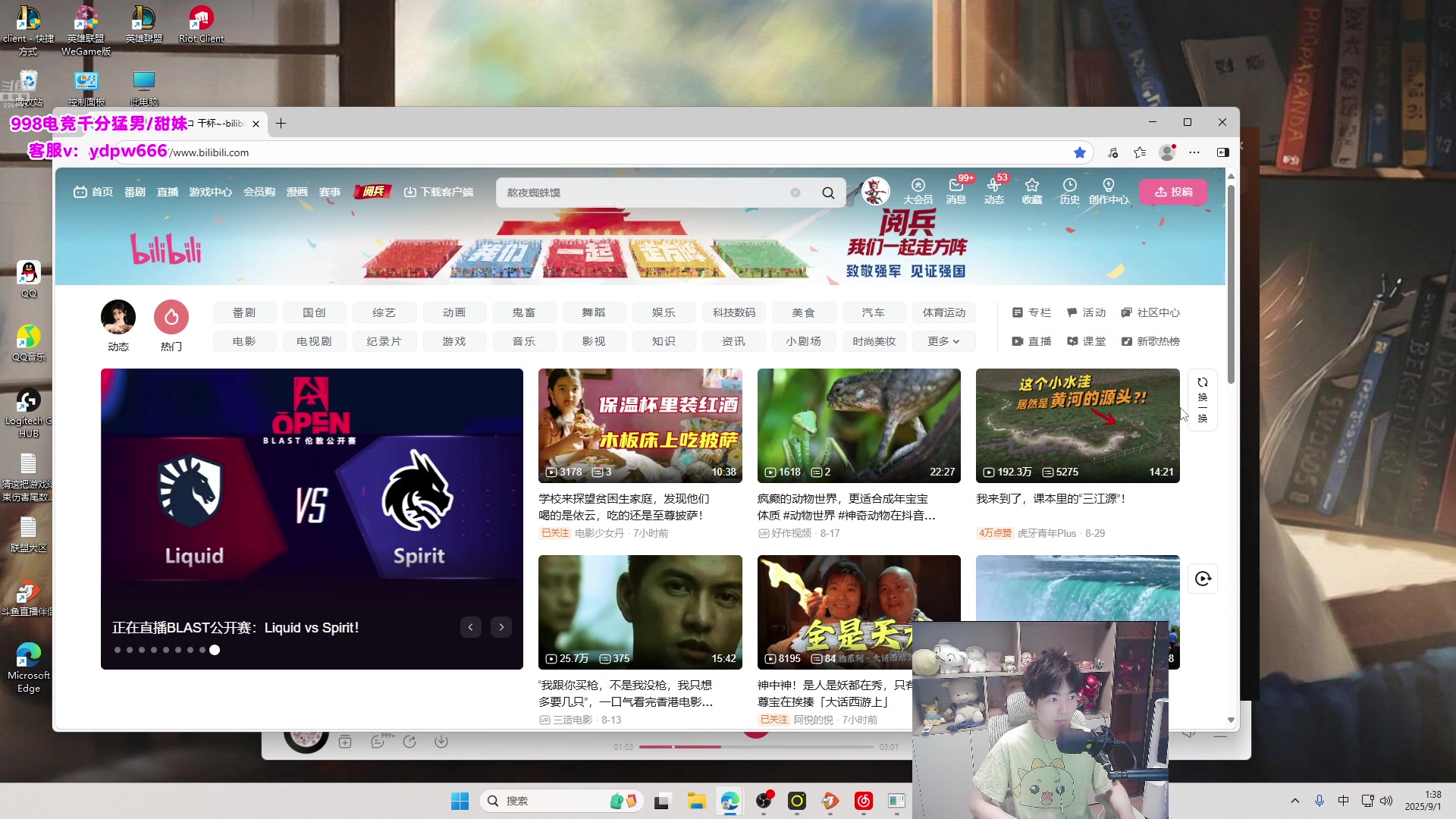Click 下载客户端 download link
This screenshot has width=1456, height=819.
pyautogui.click(x=438, y=192)
